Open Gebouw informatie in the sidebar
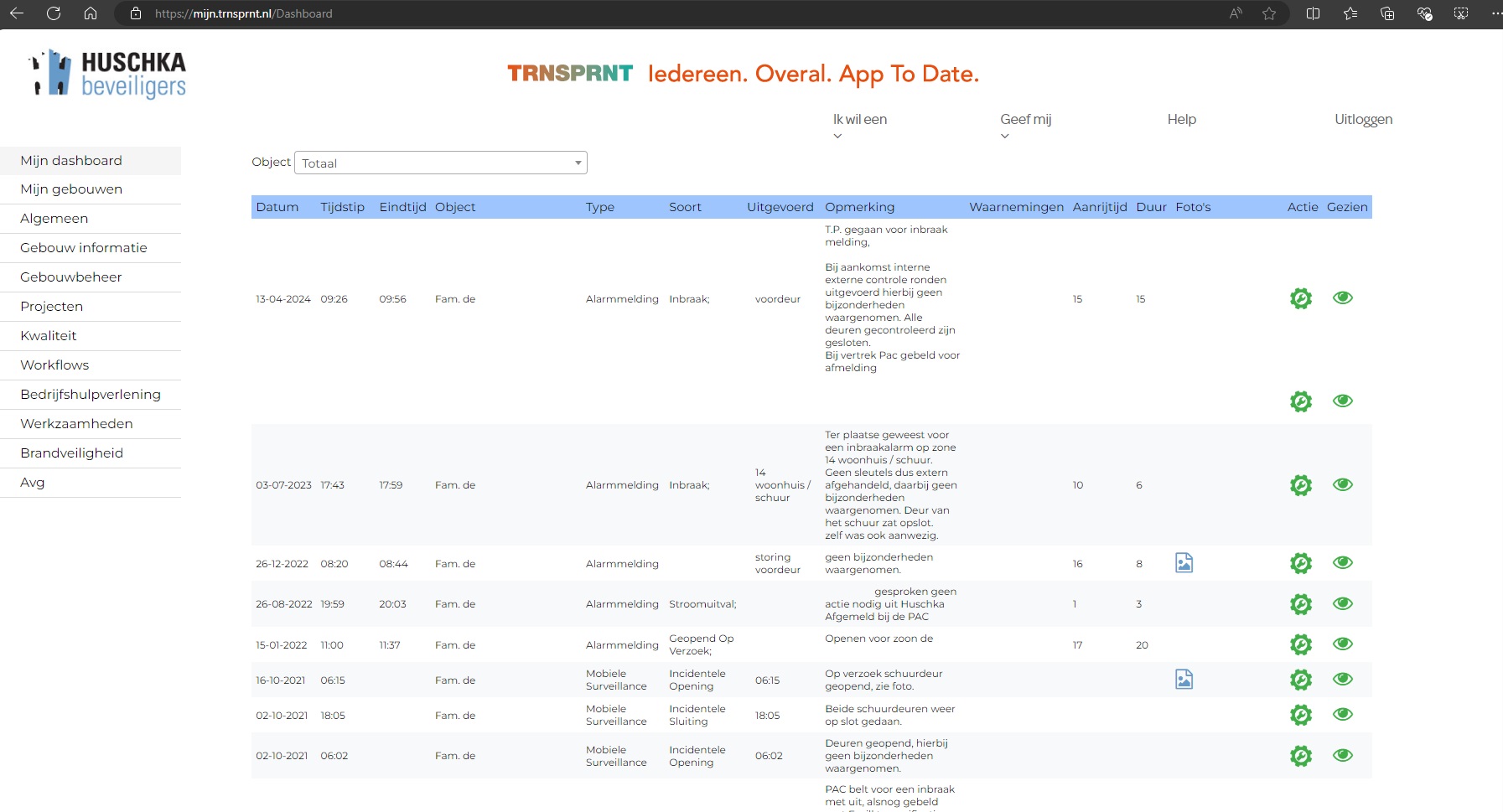Screen dimensions: 1503x812 [x=91, y=248]
